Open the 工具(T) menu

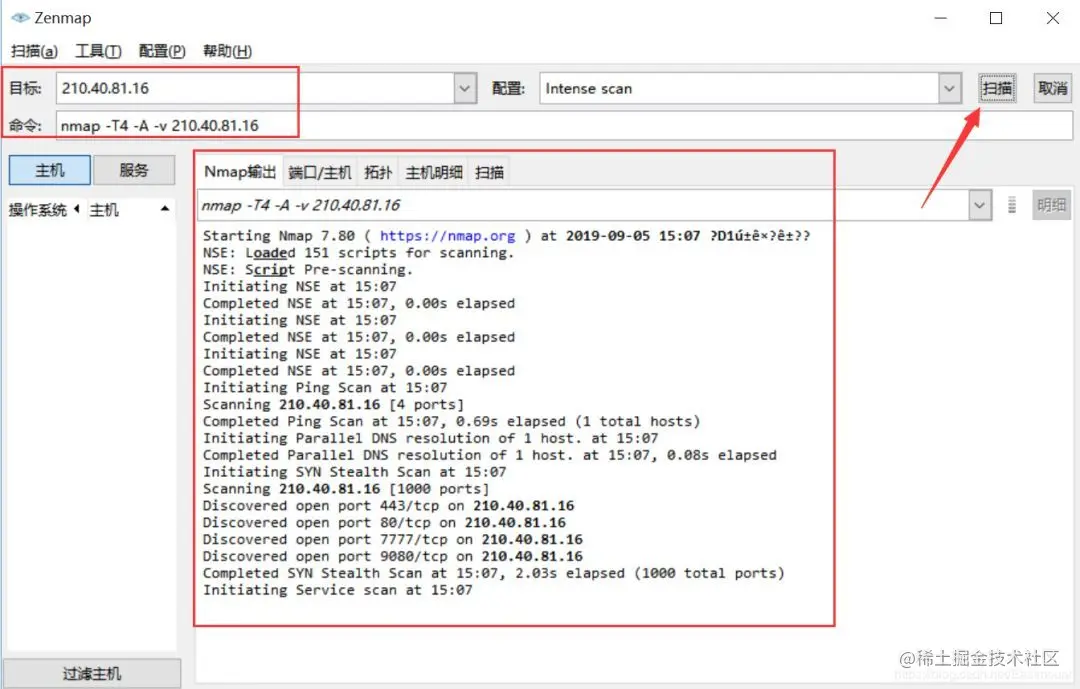click(x=98, y=51)
